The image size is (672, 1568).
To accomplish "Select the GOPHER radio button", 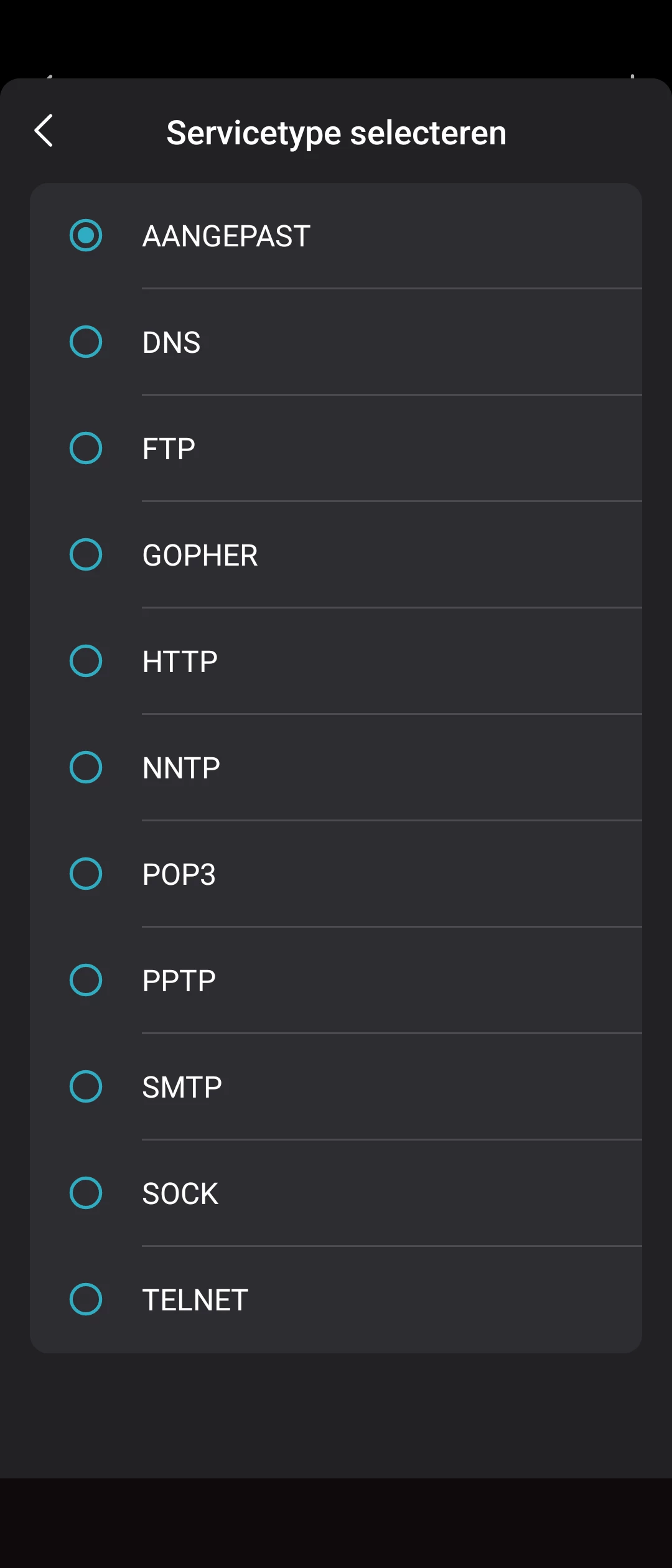I will 86,554.
